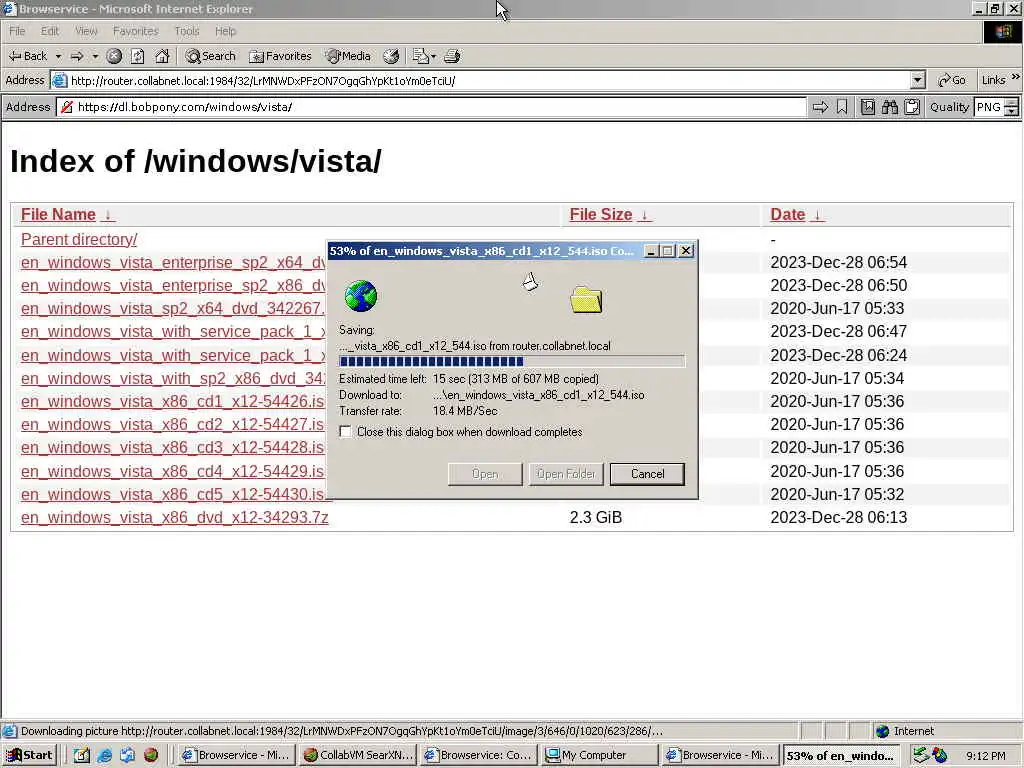The image size is (1024, 768).
Task: Click the Internet zone globe in status bar
Action: tap(883, 731)
